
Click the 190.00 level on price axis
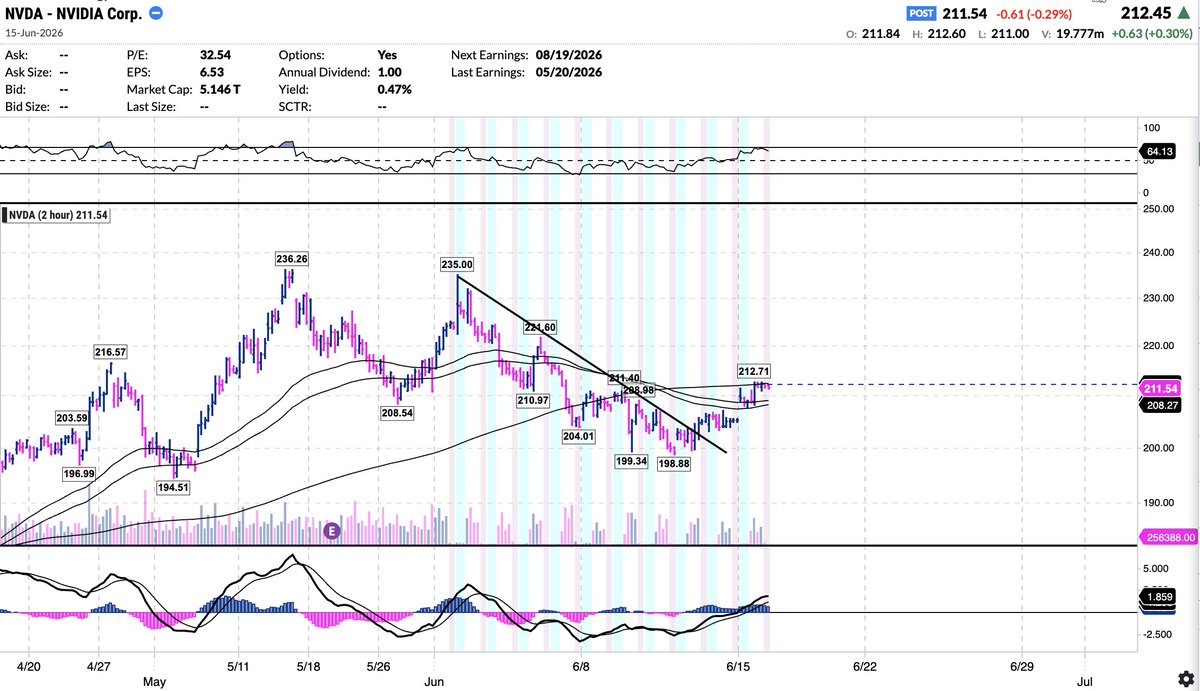click(1158, 503)
